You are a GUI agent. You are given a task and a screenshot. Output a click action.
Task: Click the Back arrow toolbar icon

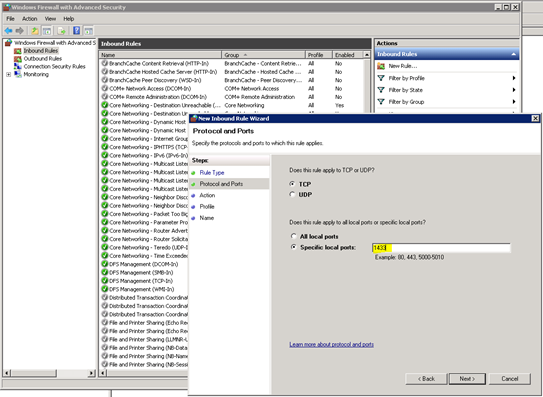click(x=8, y=31)
